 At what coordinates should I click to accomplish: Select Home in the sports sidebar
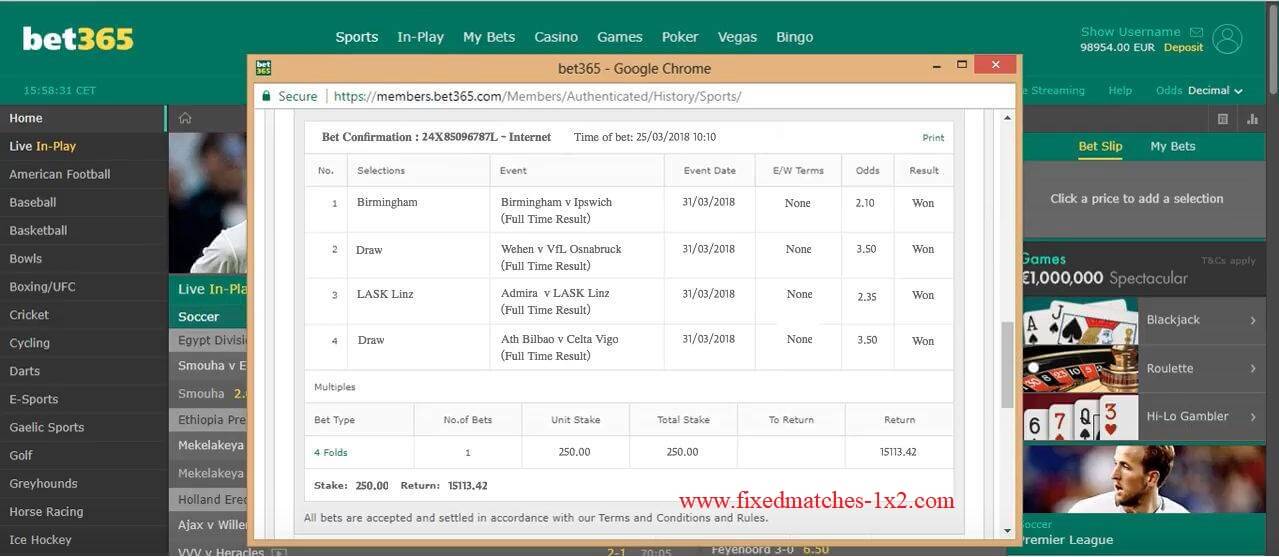pyautogui.click(x=83, y=118)
